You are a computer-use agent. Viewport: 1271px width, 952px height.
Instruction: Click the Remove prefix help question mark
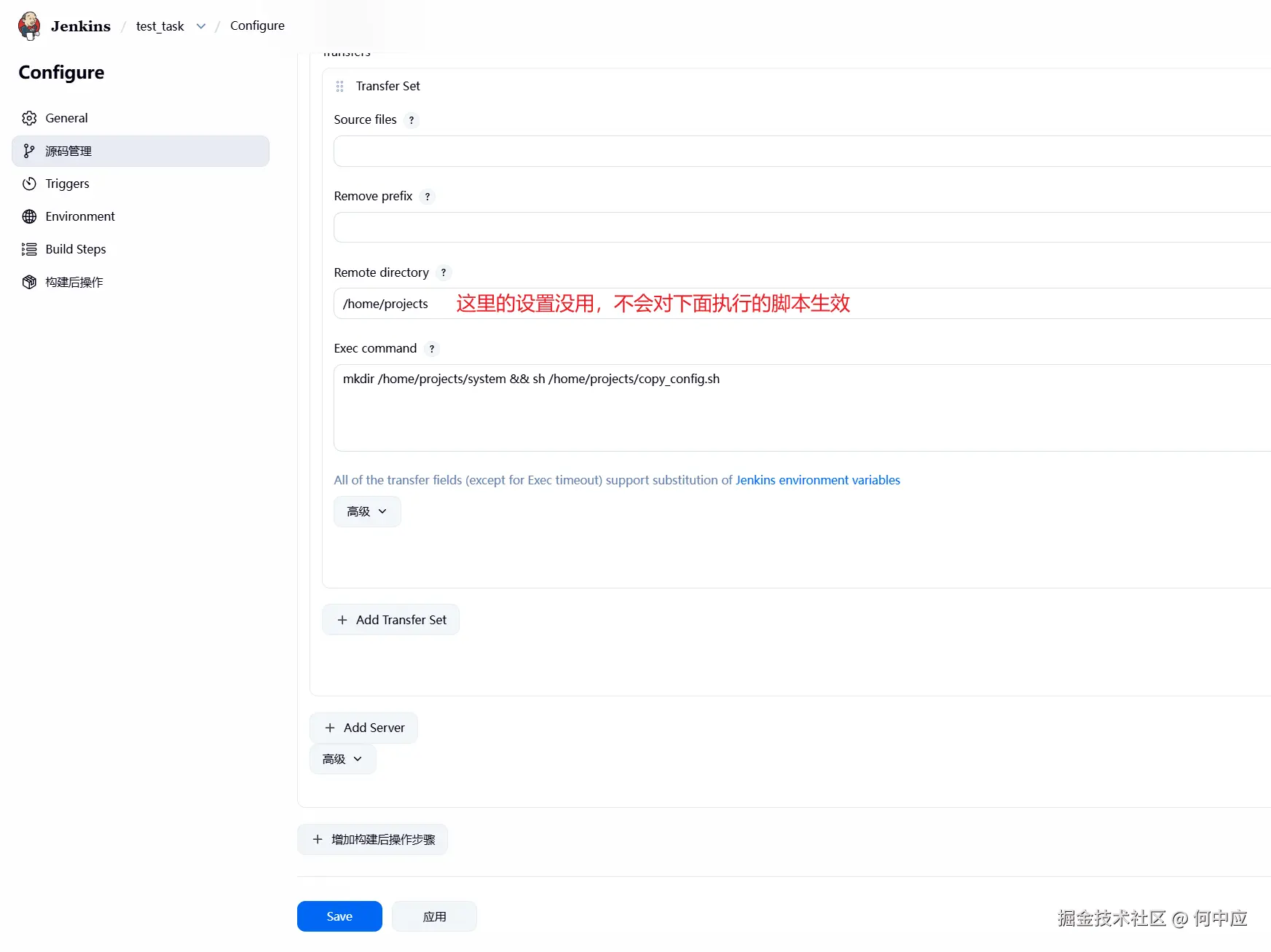(428, 196)
